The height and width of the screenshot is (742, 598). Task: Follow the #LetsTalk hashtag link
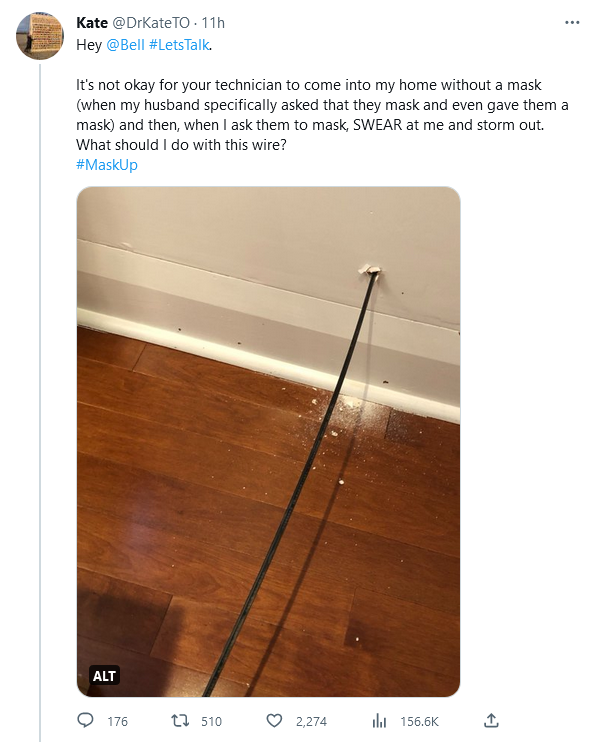click(x=179, y=45)
